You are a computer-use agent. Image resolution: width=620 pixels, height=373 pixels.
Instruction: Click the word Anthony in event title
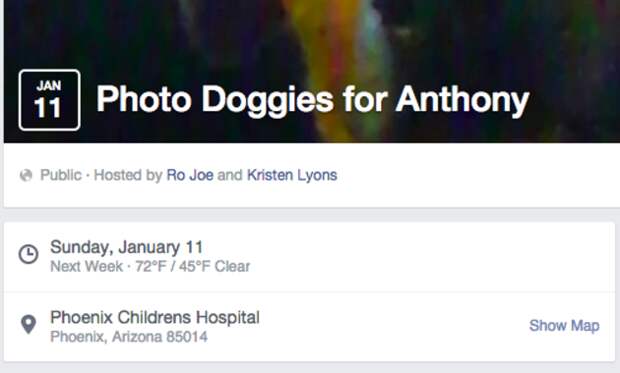462,100
